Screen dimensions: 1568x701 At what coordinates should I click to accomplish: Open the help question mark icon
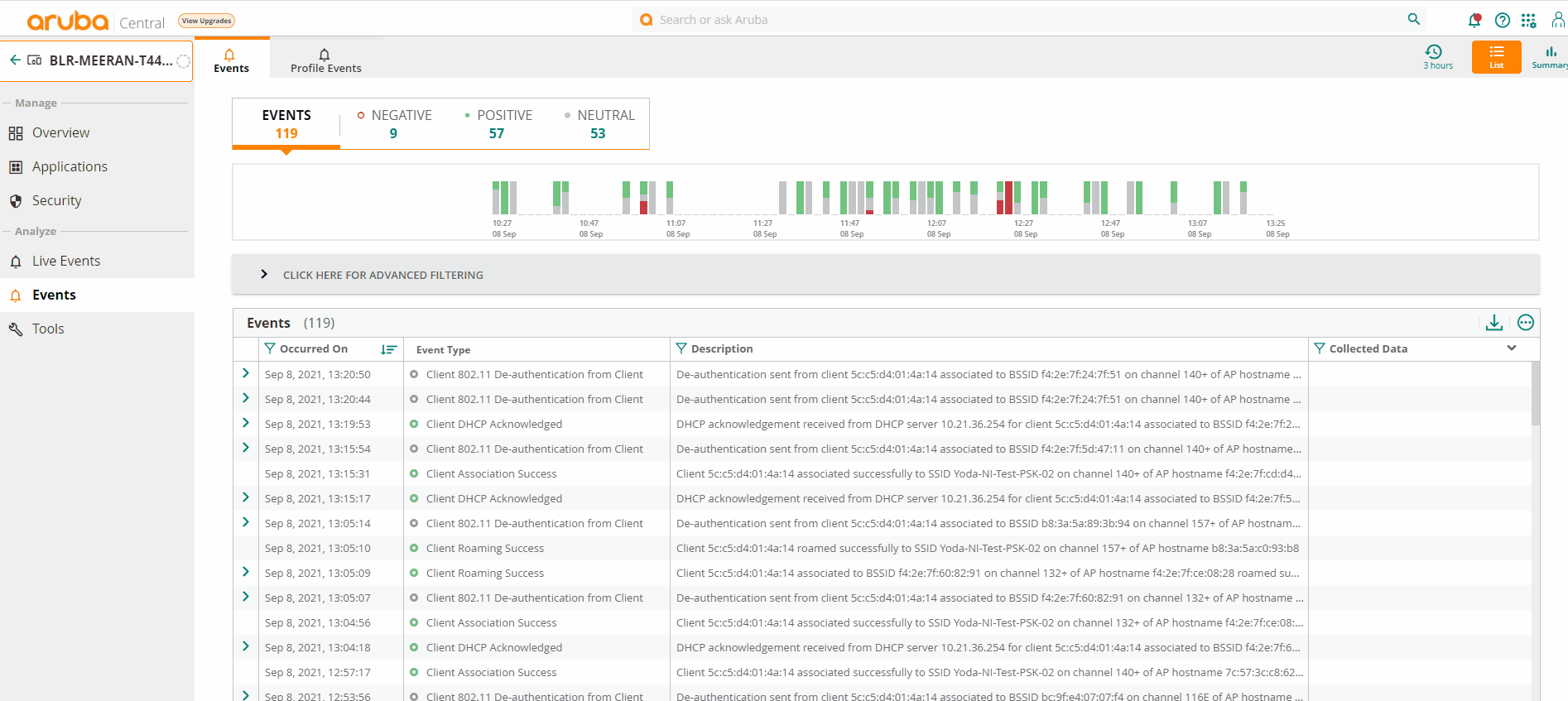[x=1502, y=21]
